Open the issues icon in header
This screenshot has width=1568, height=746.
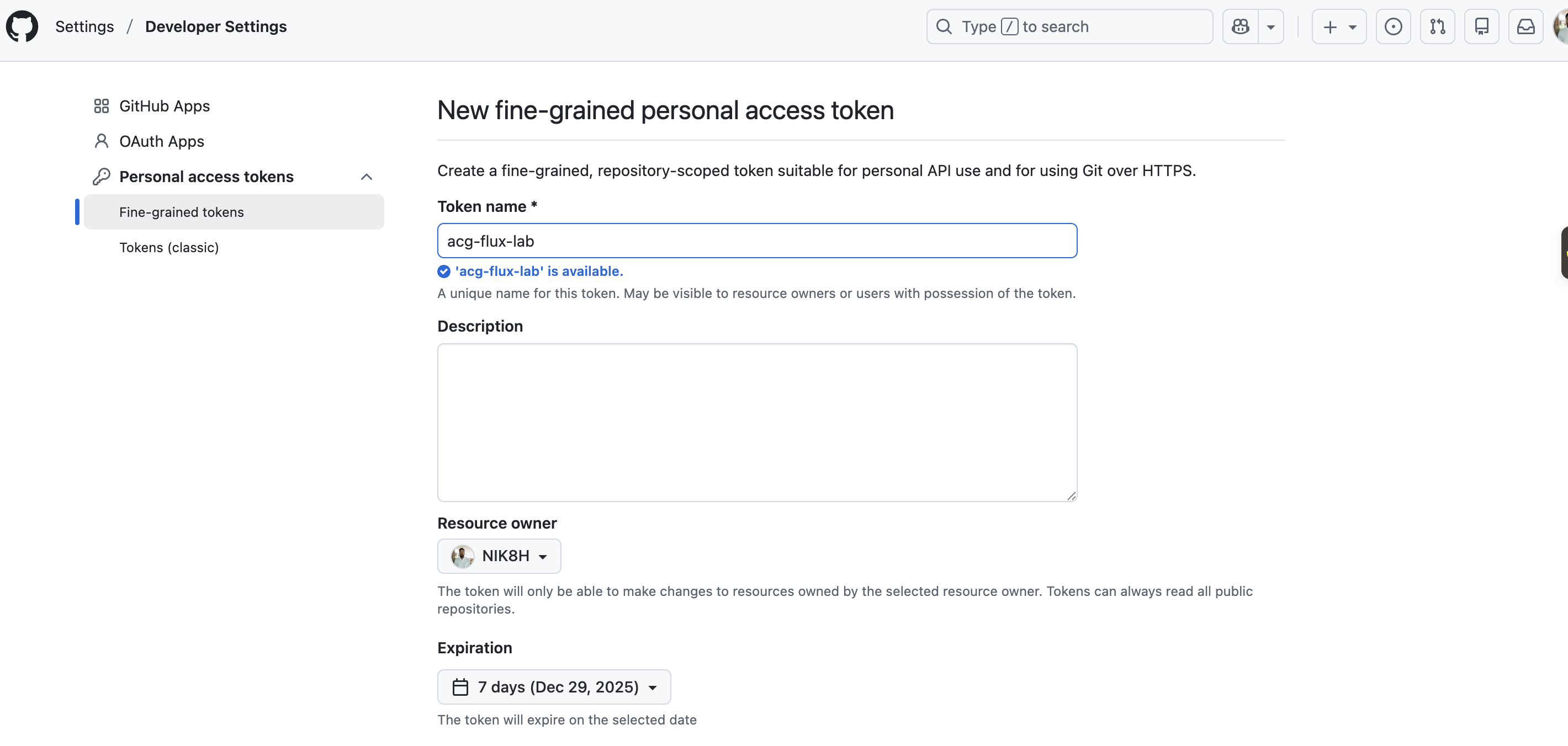coord(1392,26)
